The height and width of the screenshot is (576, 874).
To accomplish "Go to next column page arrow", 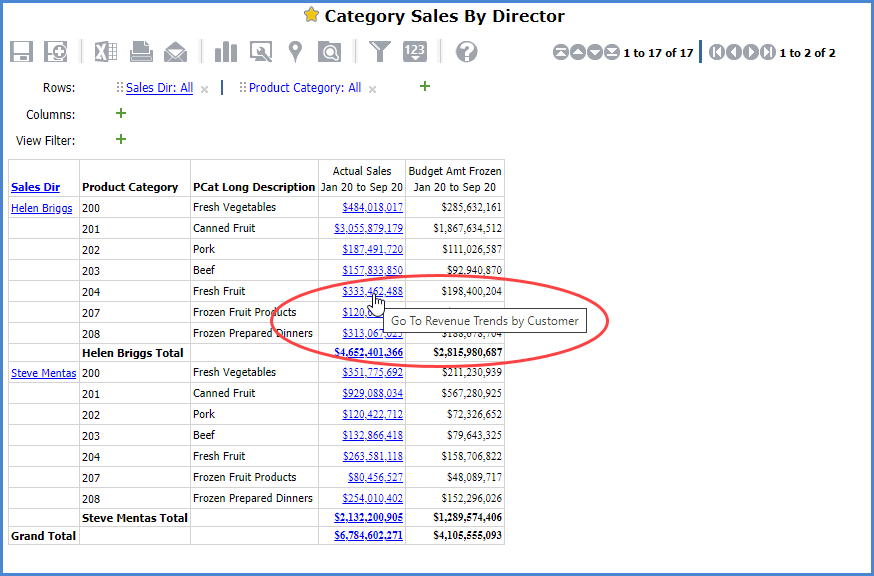I will [x=752, y=52].
